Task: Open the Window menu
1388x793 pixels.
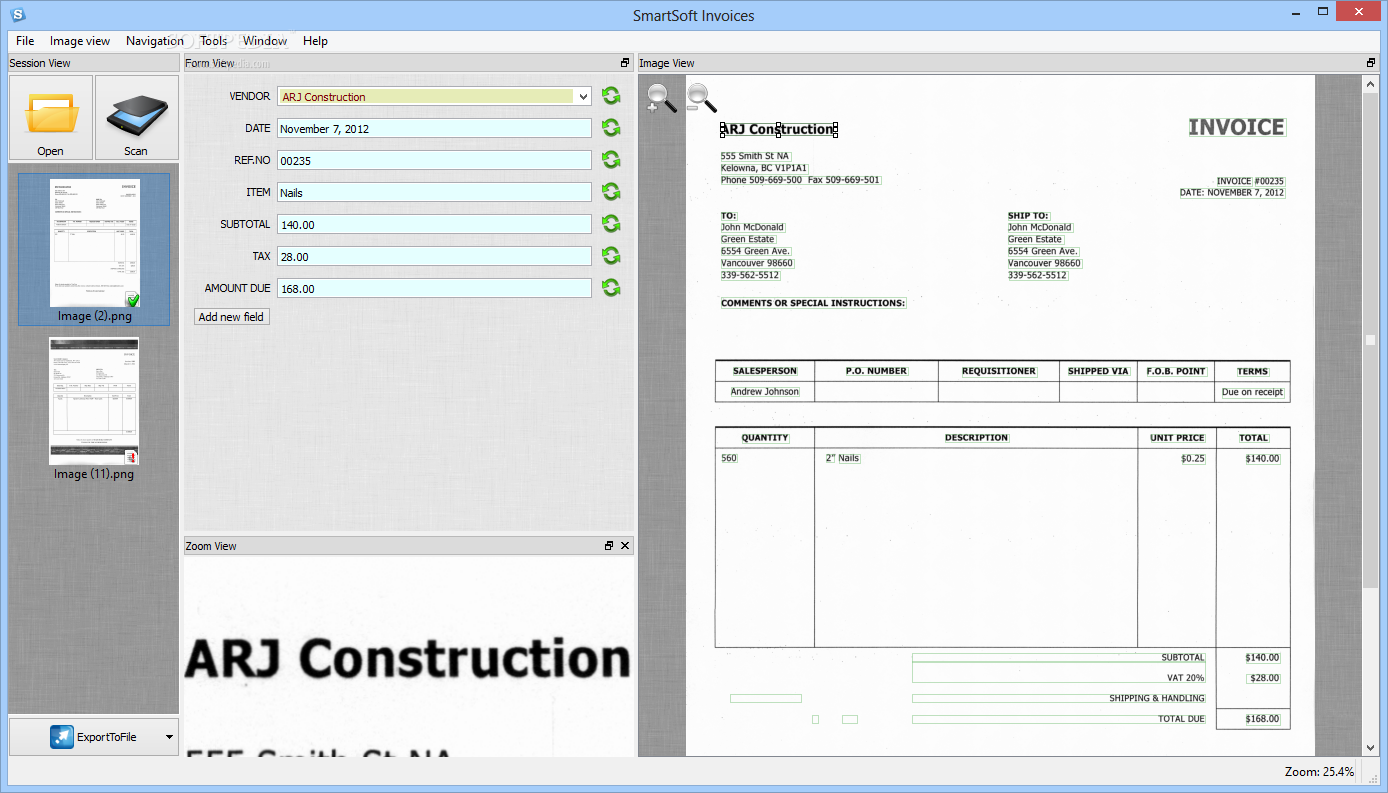Action: [x=265, y=41]
